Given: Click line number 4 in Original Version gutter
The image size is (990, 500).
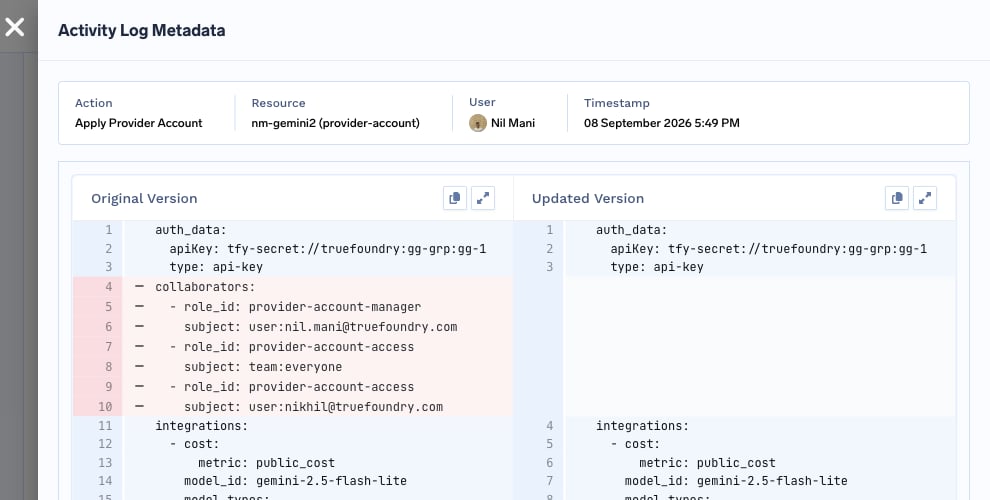Looking at the screenshot, I should (x=109, y=287).
